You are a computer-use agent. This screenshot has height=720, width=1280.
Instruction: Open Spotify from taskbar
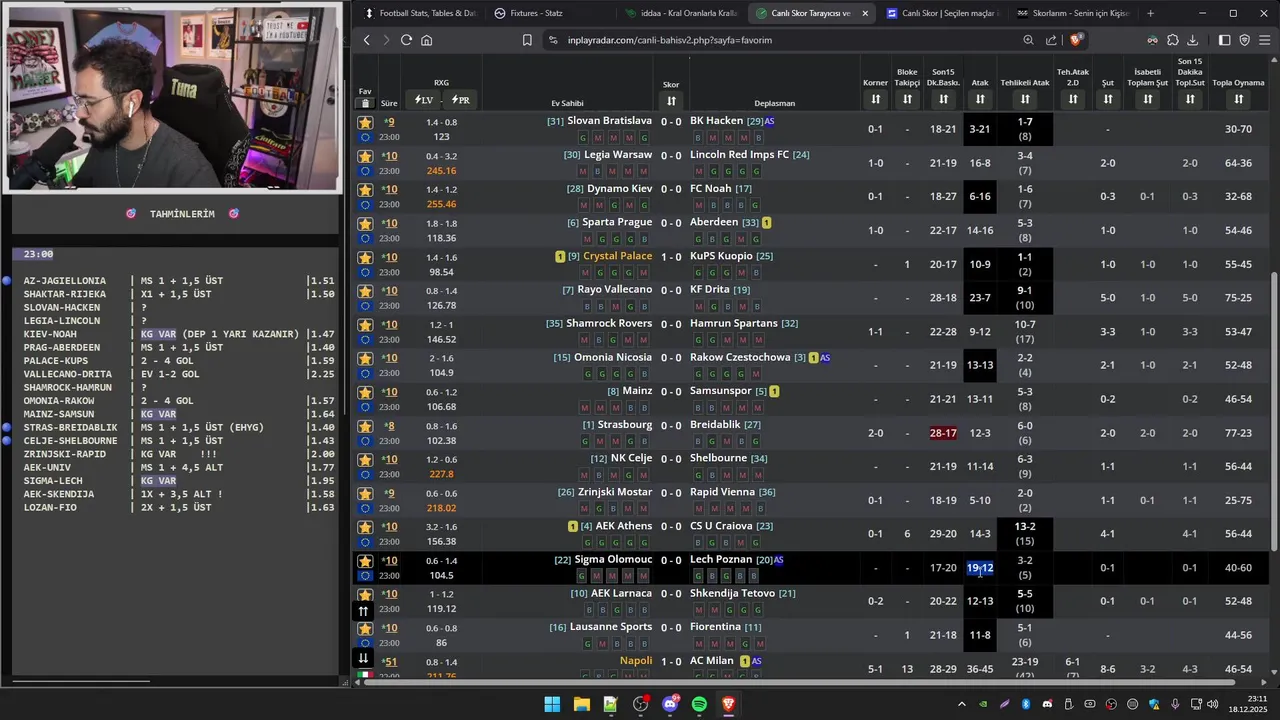click(x=699, y=704)
